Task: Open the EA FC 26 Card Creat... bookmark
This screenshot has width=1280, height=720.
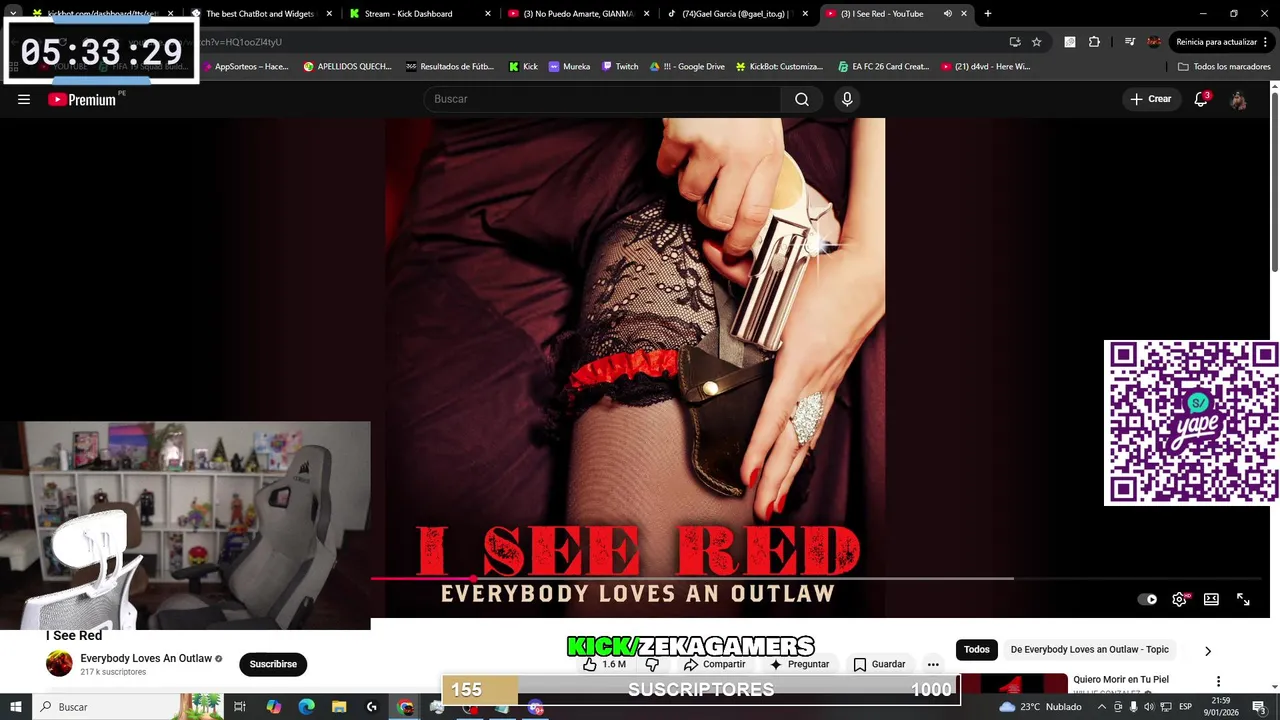Action: tap(884, 66)
